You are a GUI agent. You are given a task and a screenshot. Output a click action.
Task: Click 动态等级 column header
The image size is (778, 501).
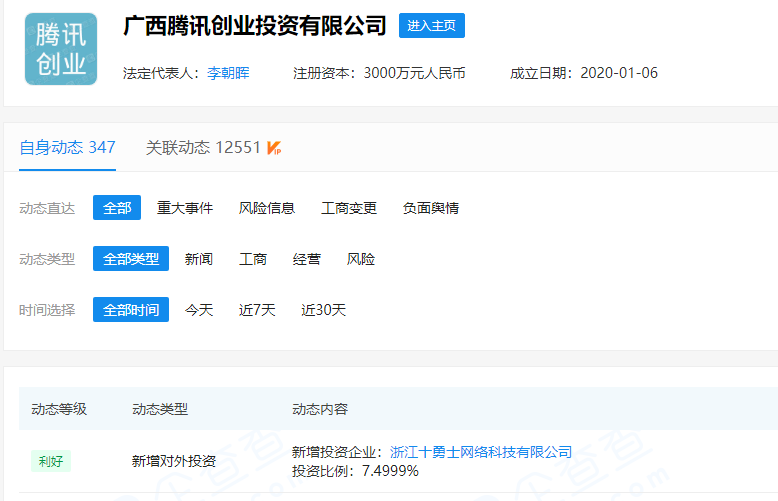point(59,409)
